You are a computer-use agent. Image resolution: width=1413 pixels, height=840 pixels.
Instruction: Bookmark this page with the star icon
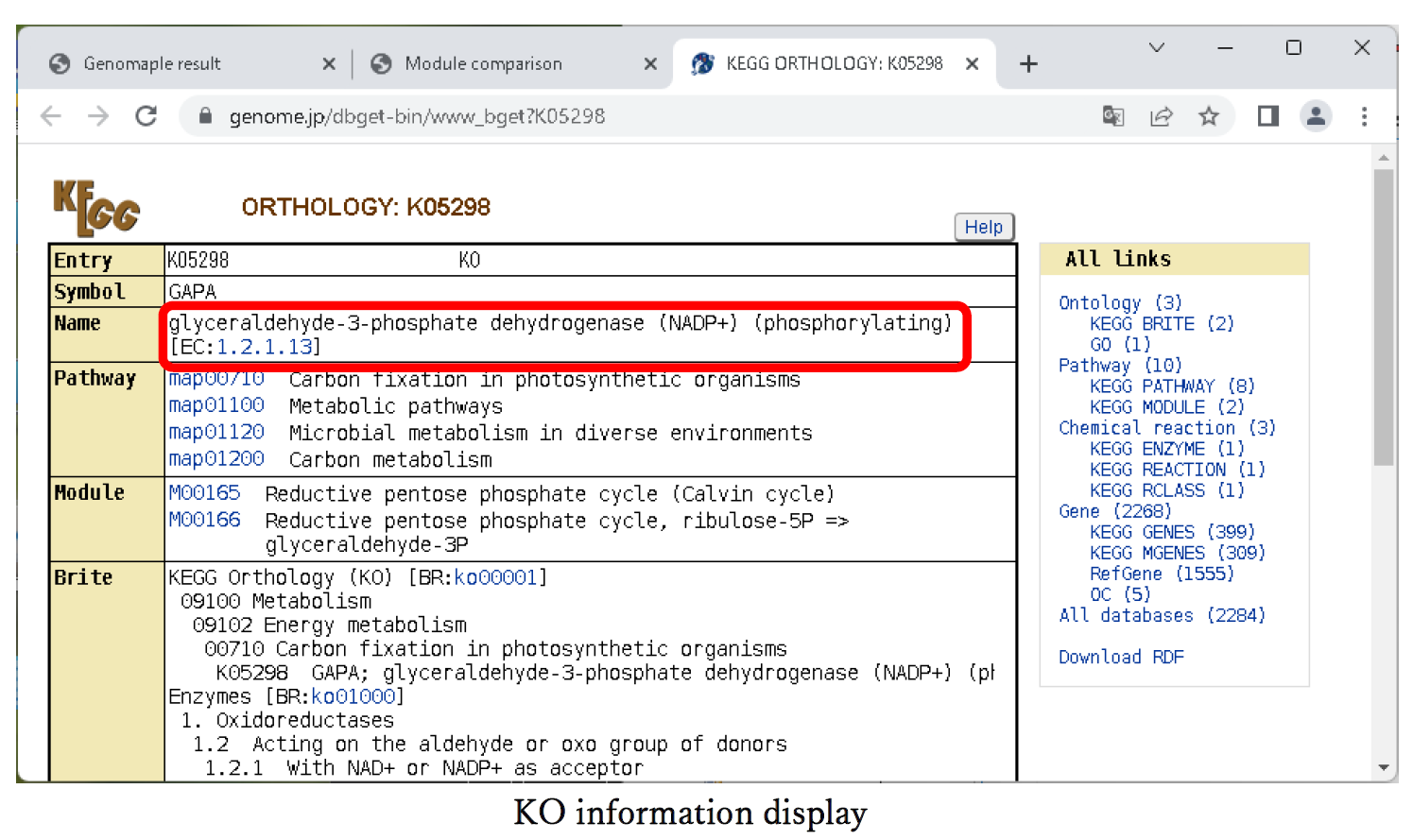coord(1208,116)
